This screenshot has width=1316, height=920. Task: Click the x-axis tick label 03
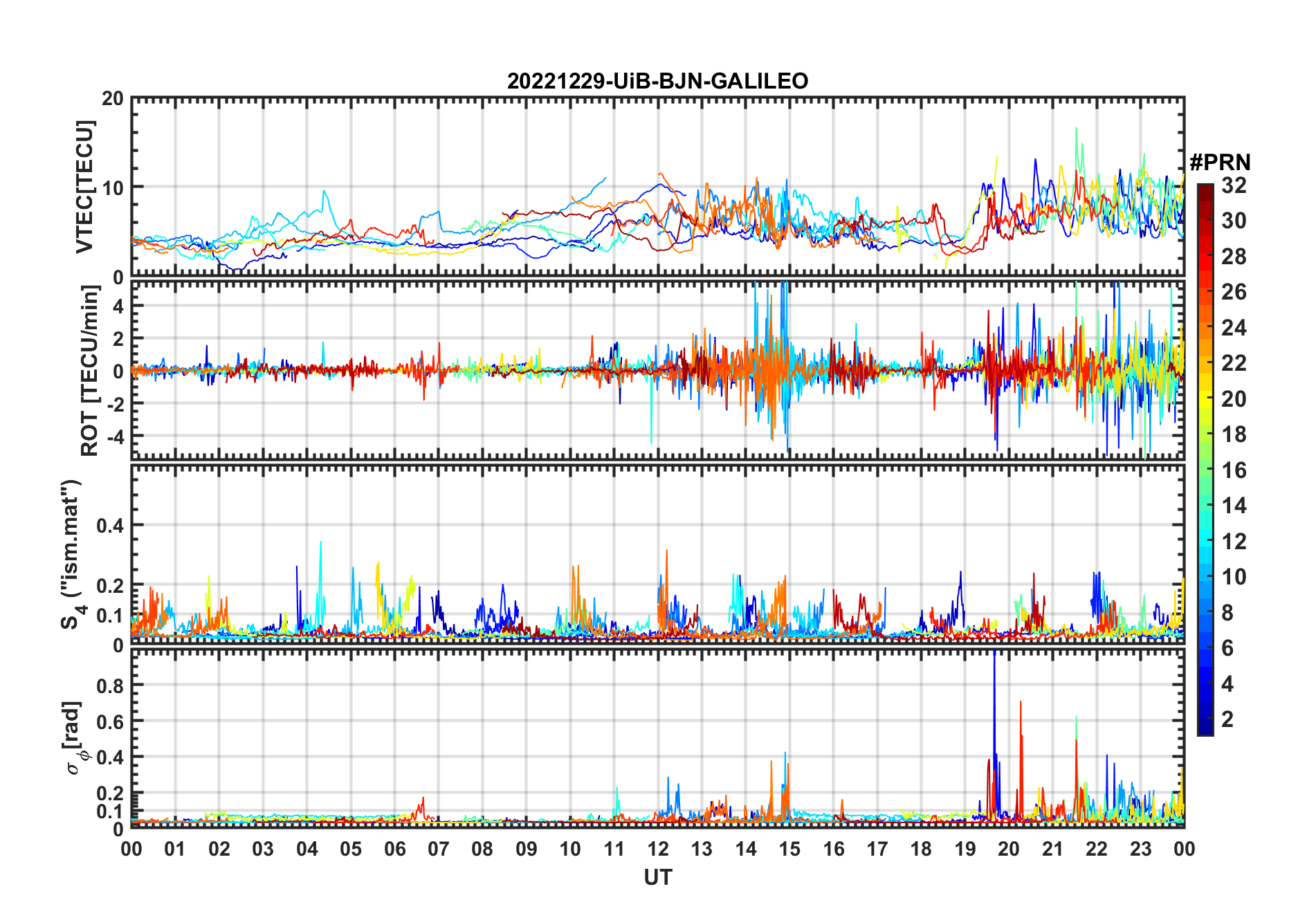(263, 849)
